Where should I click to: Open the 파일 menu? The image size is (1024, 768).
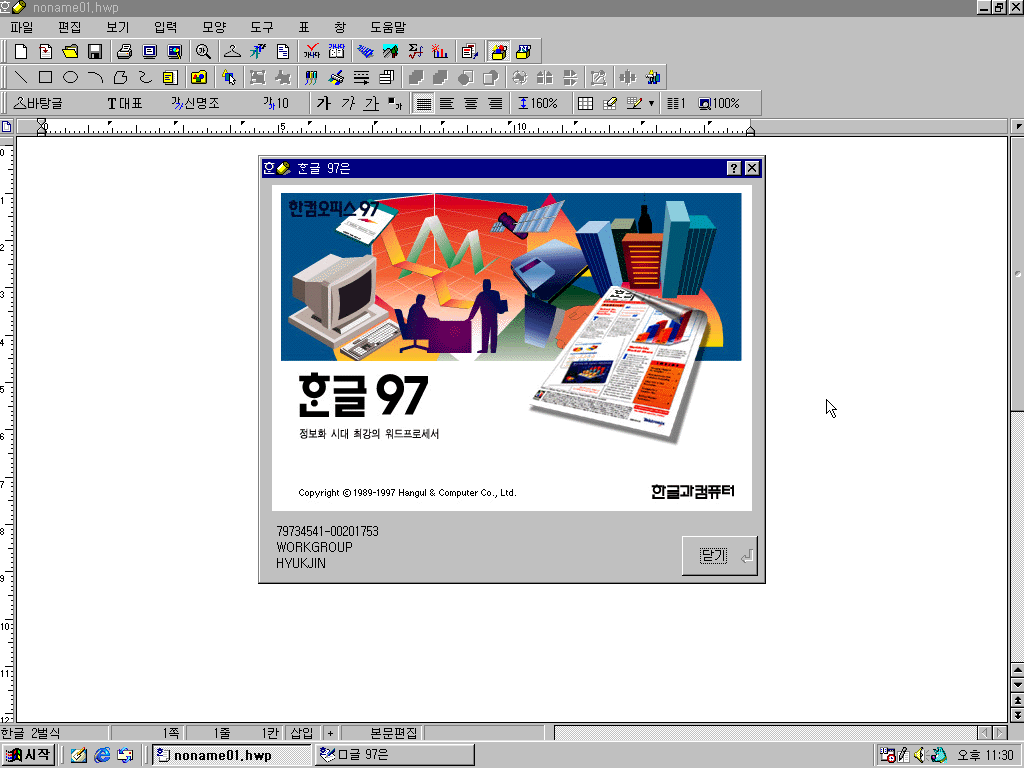(22, 27)
